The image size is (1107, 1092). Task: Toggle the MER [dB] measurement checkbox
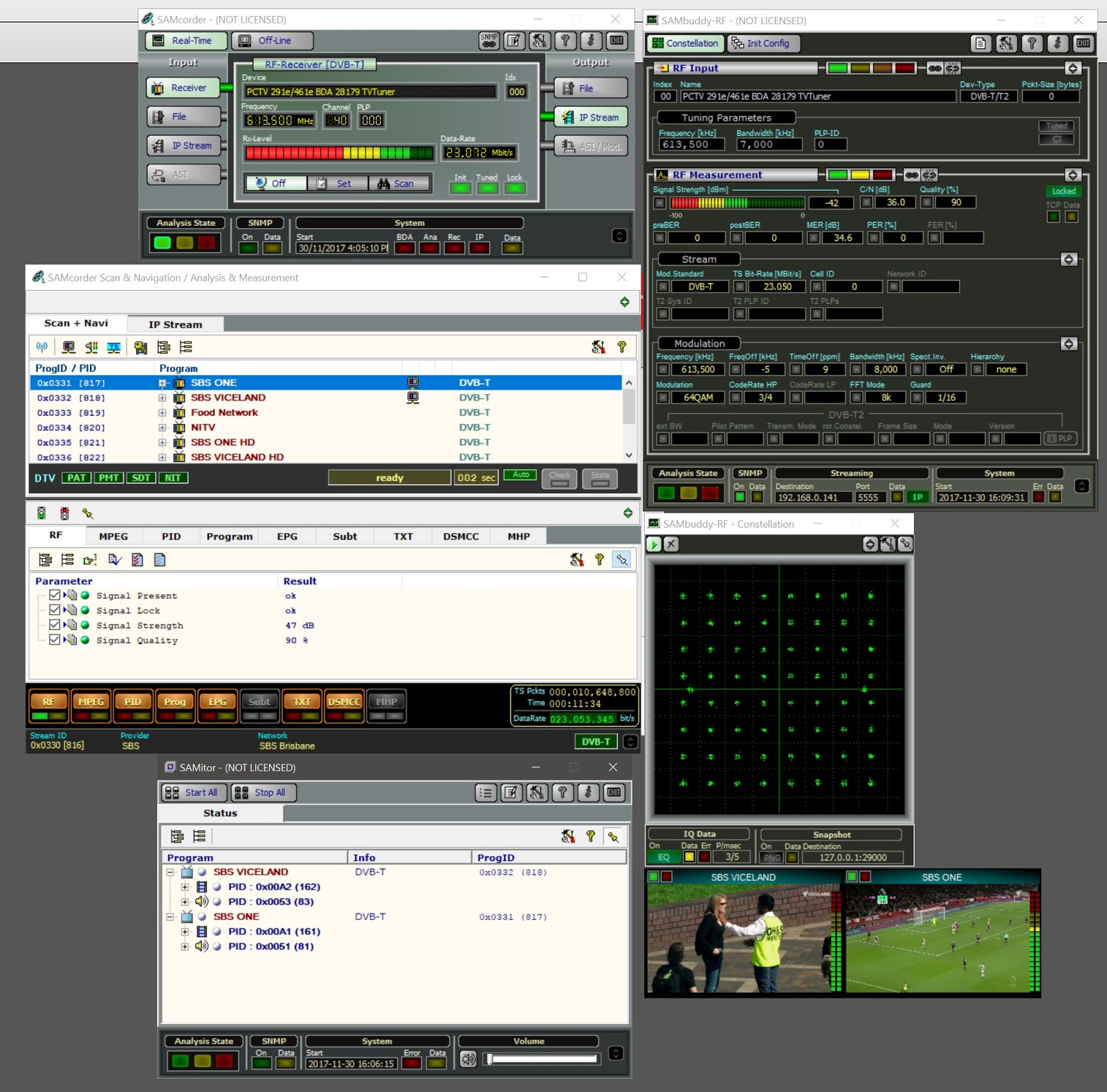pyautogui.click(x=814, y=238)
